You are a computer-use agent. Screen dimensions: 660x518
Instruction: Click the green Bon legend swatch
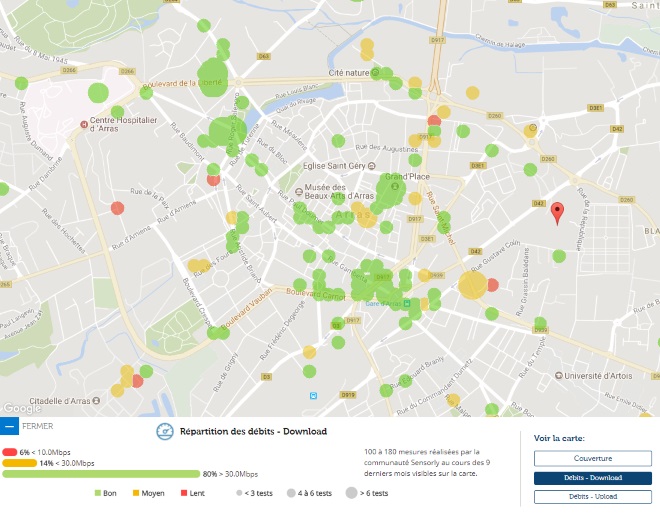click(98, 493)
